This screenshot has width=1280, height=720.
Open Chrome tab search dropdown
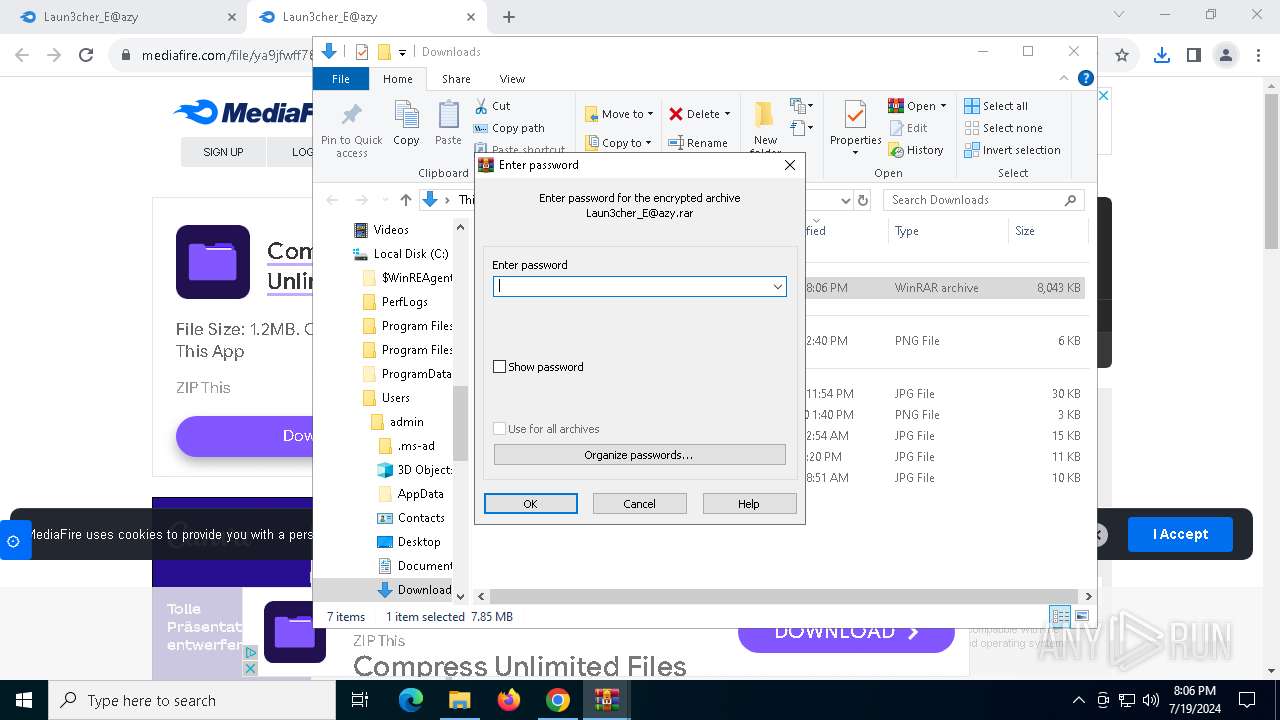click(x=1119, y=15)
